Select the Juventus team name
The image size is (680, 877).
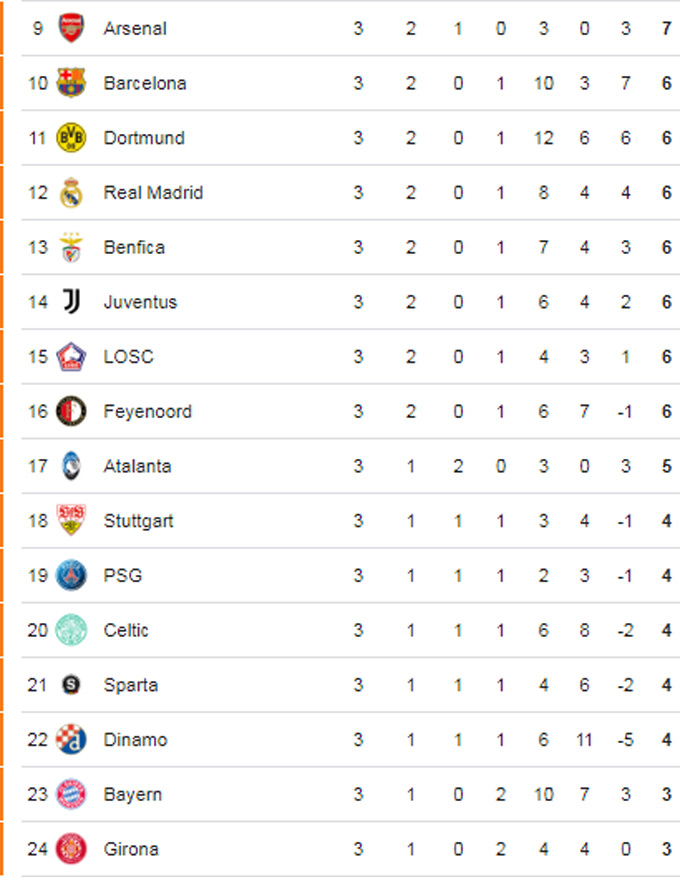140,302
